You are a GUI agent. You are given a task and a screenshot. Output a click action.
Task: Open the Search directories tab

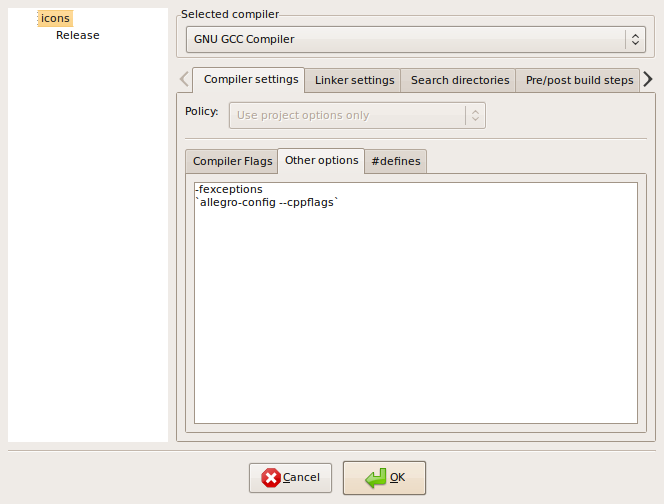pos(459,80)
